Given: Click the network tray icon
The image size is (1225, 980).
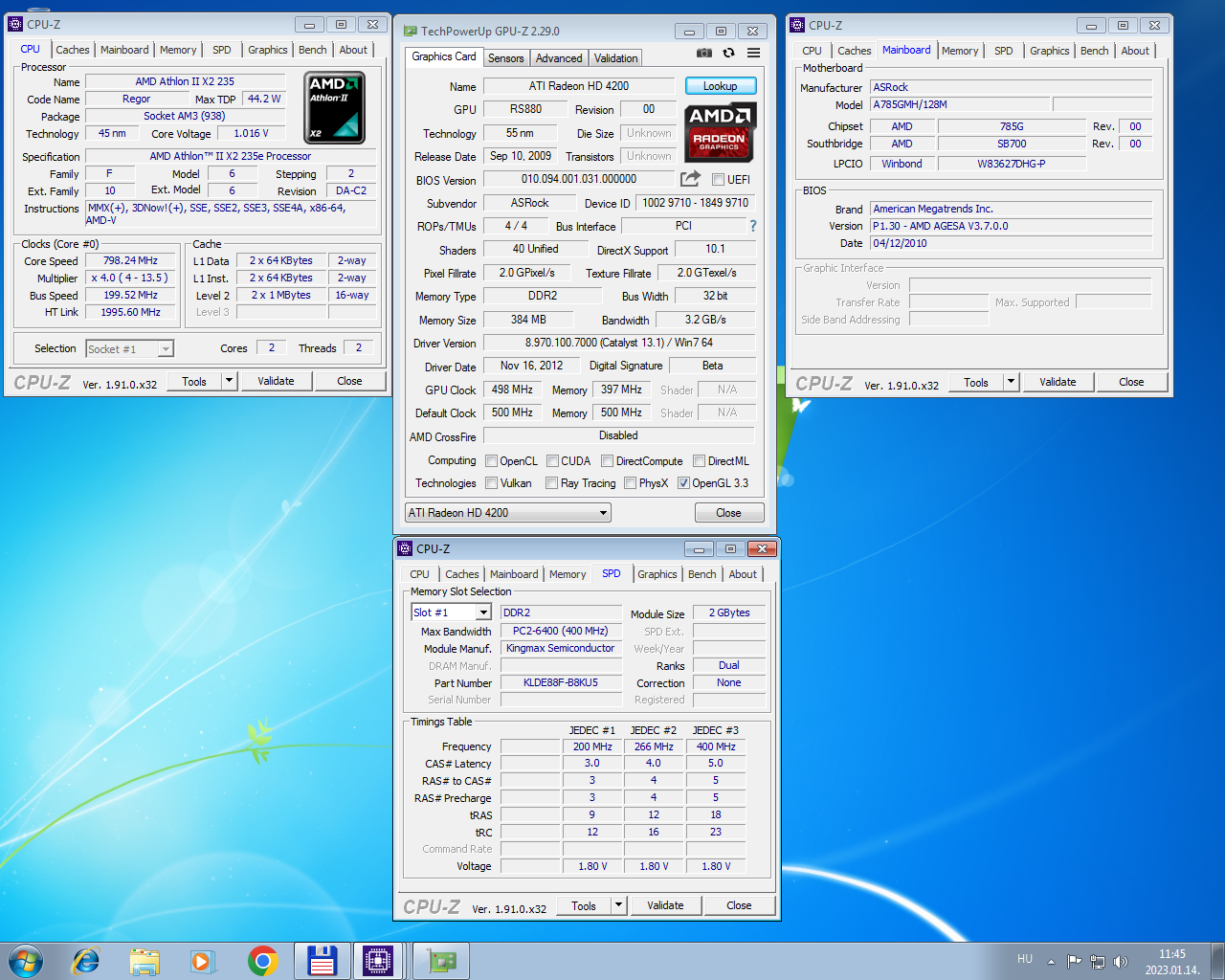Looking at the screenshot, I should (x=1098, y=961).
